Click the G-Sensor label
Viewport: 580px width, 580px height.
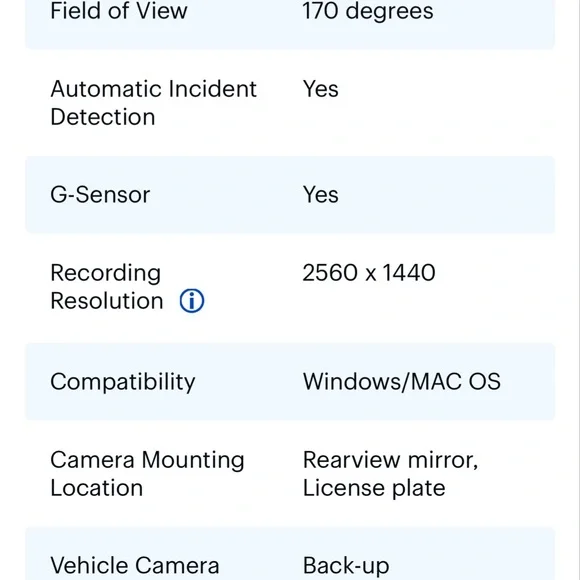[100, 195]
